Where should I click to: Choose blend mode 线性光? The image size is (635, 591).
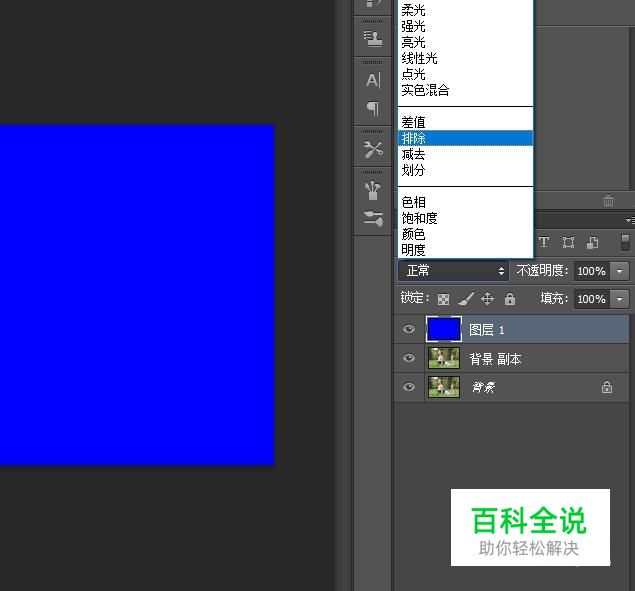pos(465,58)
